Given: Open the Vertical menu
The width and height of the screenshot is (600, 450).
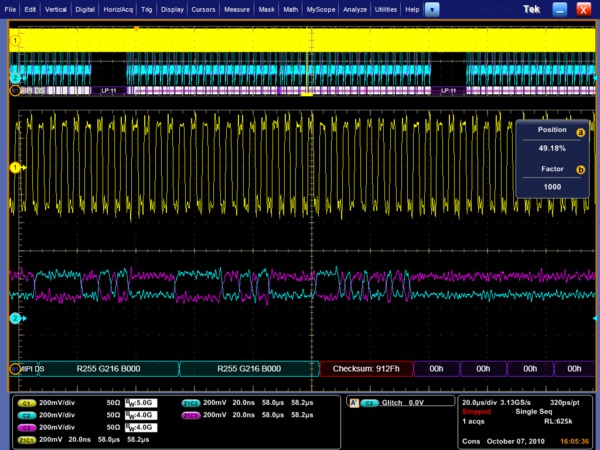Looking at the screenshot, I should (55, 10).
